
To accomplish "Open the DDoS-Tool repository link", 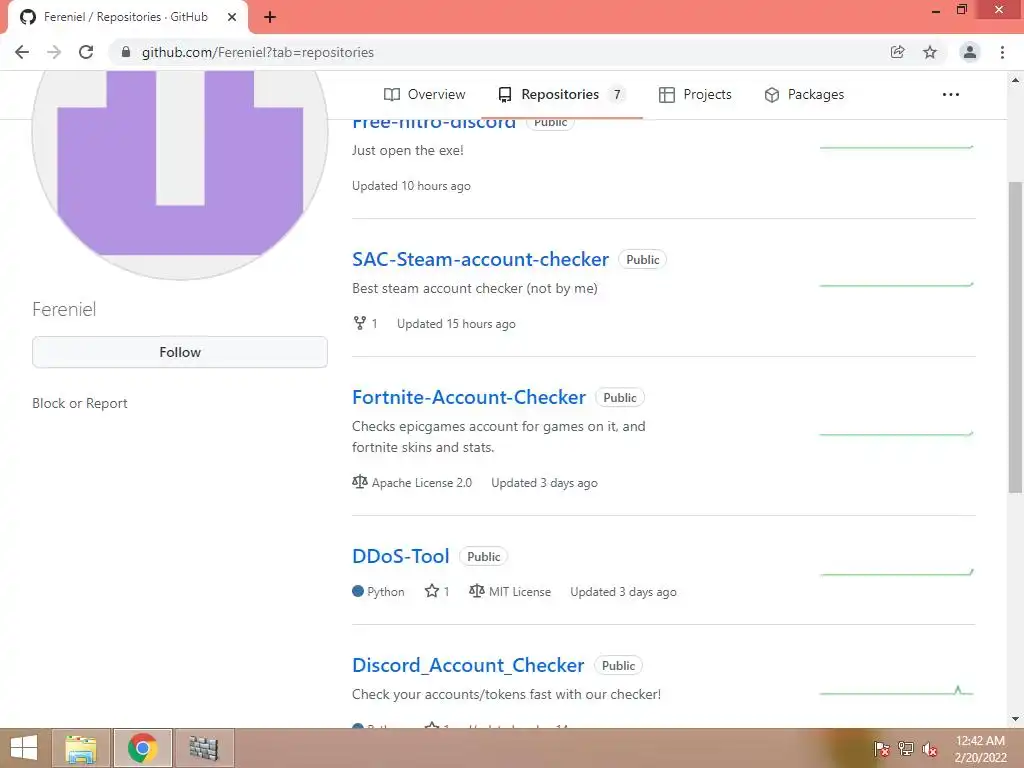I will point(400,556).
